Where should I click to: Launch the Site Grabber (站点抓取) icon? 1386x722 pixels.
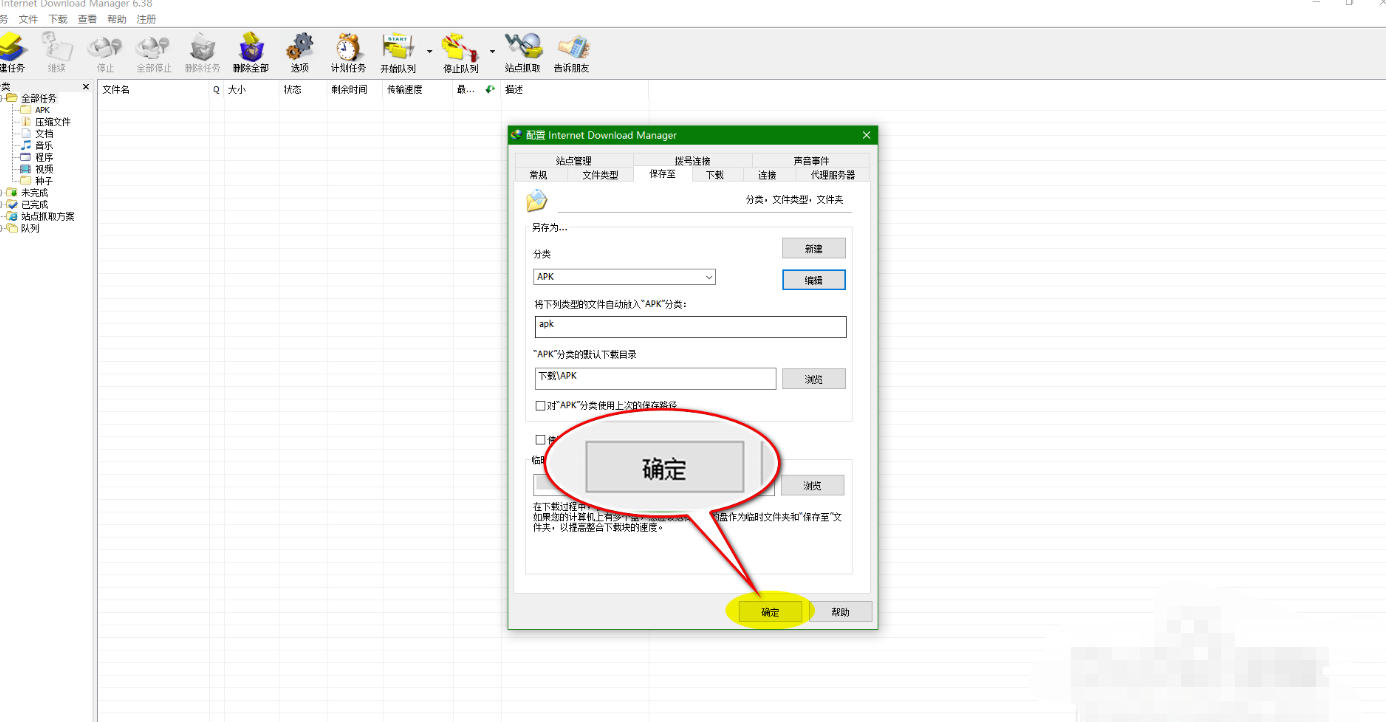click(522, 52)
